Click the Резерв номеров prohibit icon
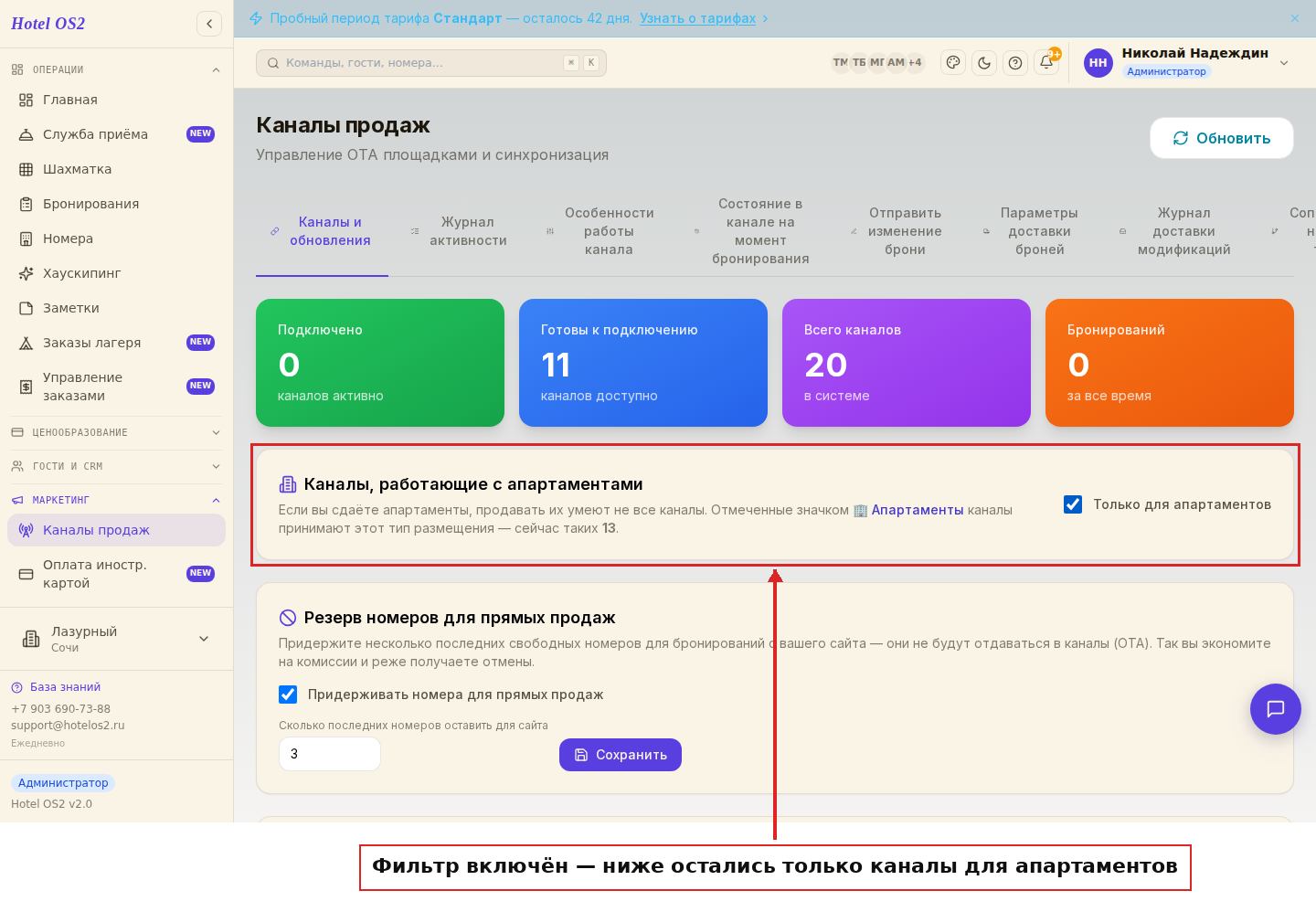Screen dimensions: 1316x912 pyautogui.click(x=288, y=618)
